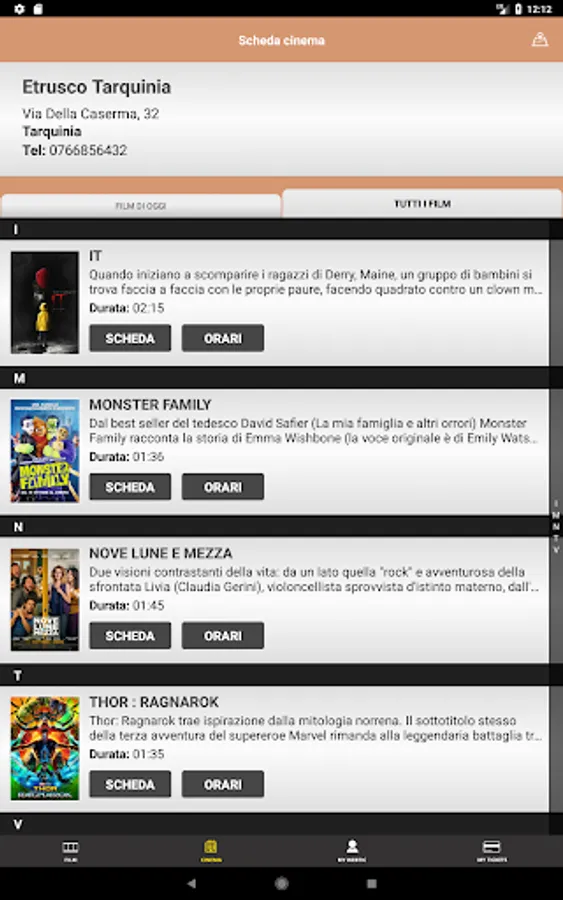Open the My Tickets card icon

(x=492, y=850)
